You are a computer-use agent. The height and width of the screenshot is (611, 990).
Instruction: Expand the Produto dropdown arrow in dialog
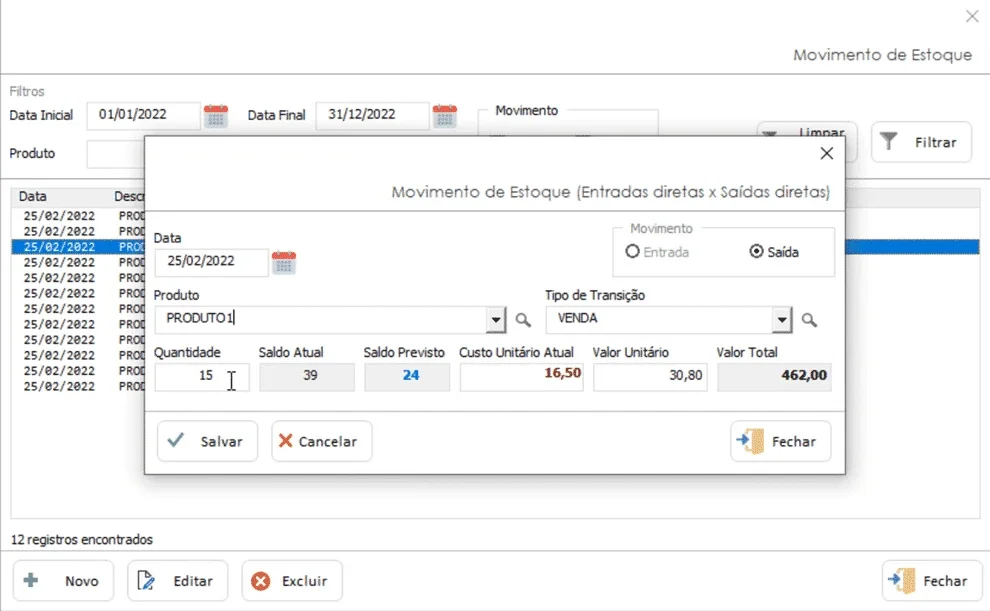[x=496, y=320]
